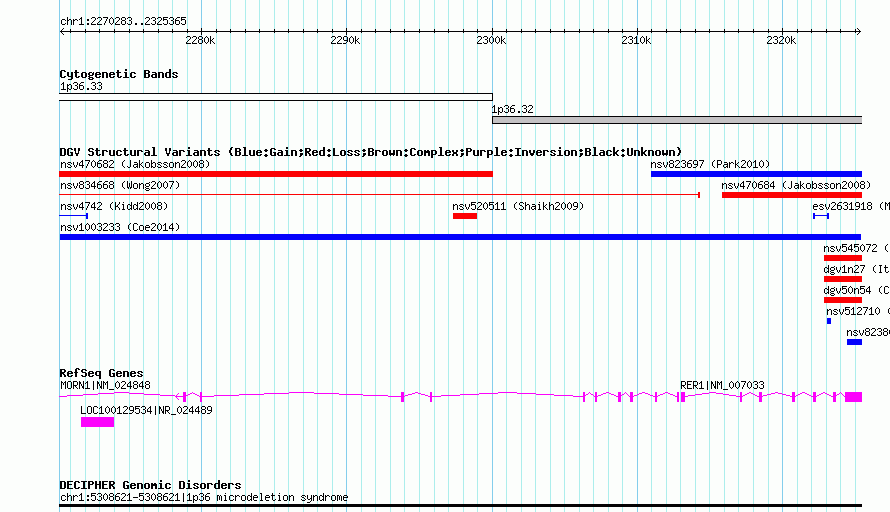Click the 1p36.32 band label

pos(513,109)
